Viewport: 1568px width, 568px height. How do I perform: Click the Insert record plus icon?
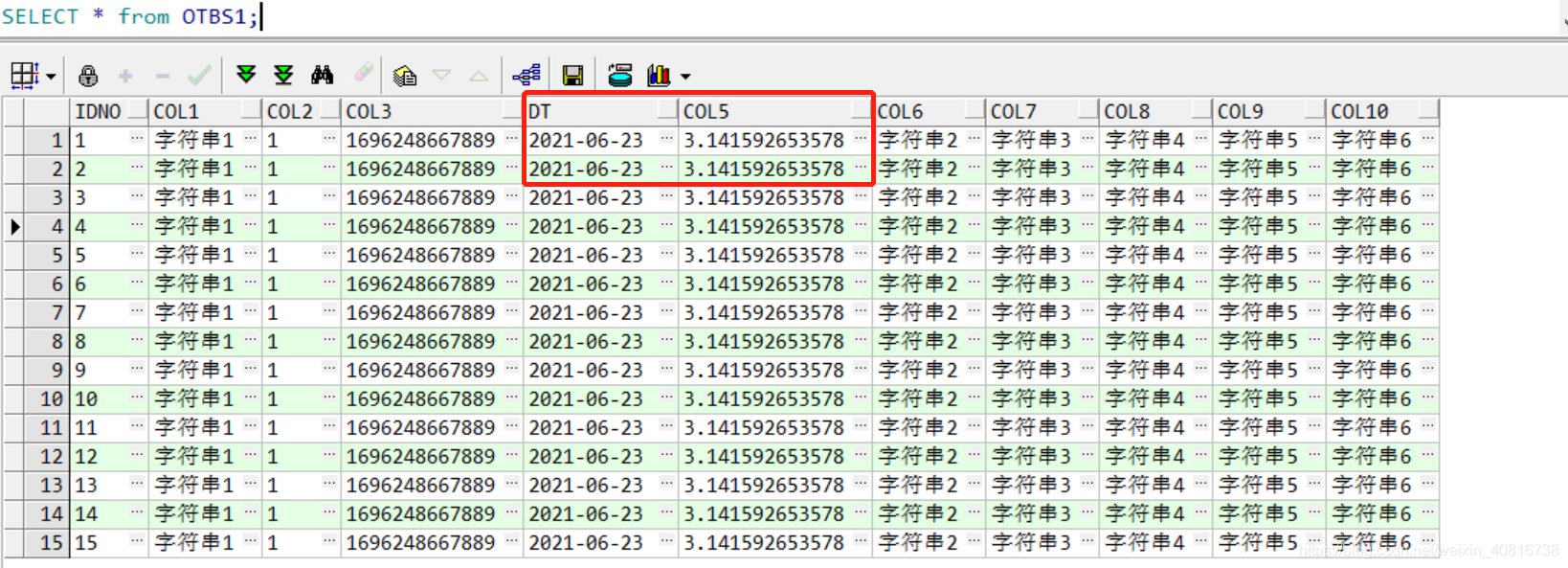[125, 76]
